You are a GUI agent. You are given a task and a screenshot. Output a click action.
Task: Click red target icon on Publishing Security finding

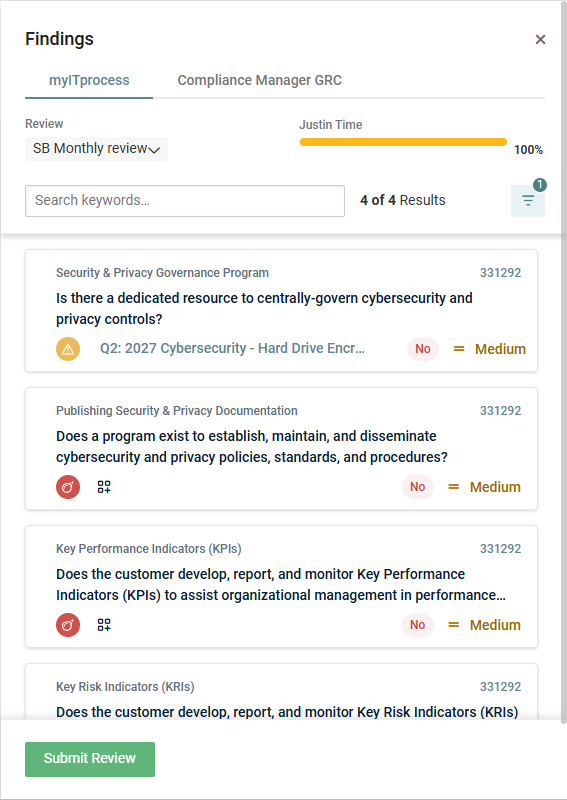click(x=68, y=487)
